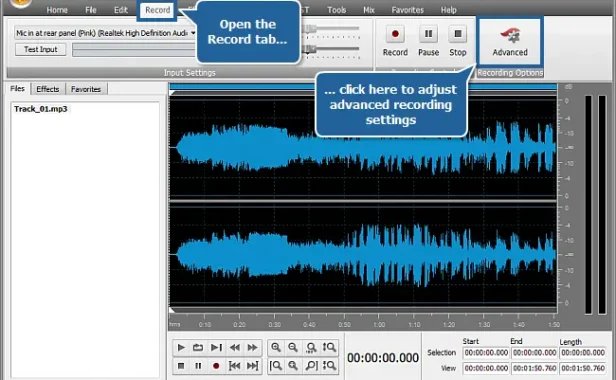
Task: Toggle the Loop playback icon
Action: click(198, 347)
